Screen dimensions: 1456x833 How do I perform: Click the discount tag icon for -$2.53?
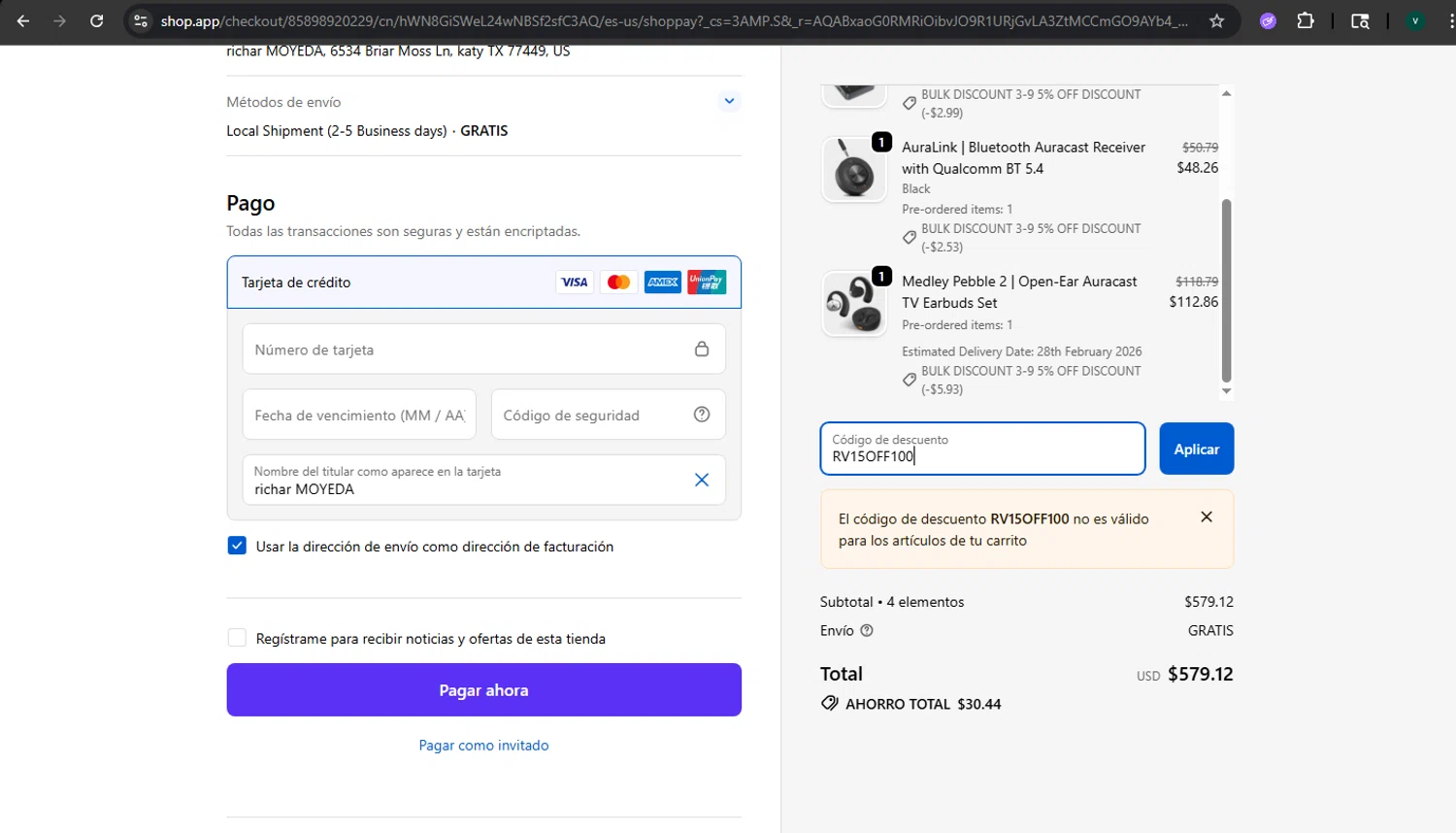pyautogui.click(x=910, y=238)
